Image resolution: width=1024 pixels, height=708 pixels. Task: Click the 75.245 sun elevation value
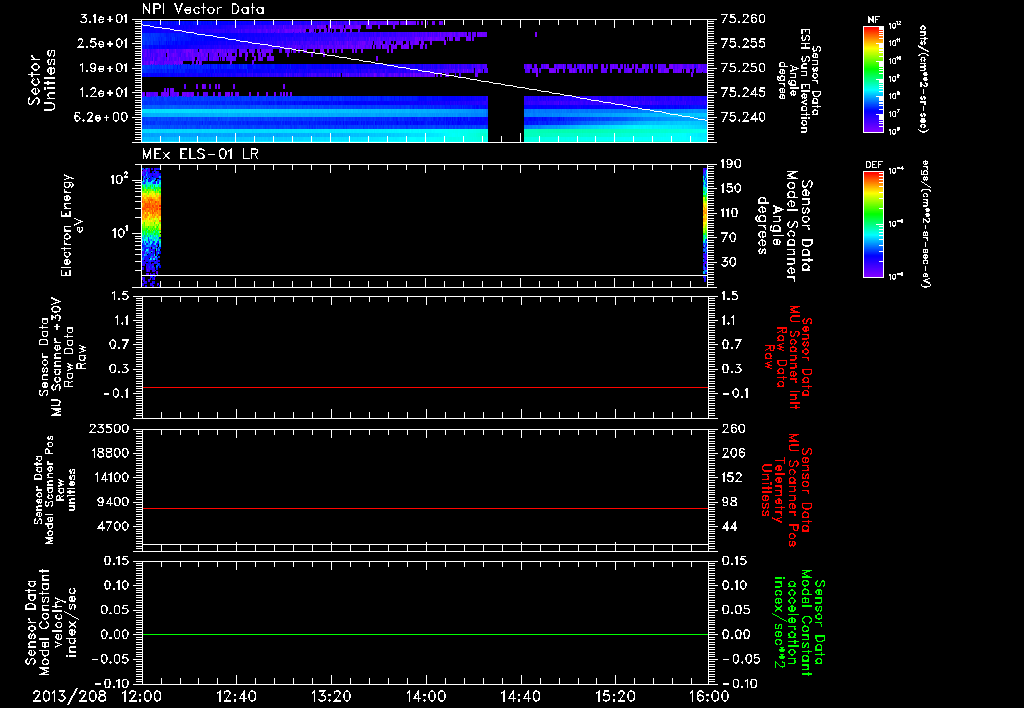[x=743, y=92]
